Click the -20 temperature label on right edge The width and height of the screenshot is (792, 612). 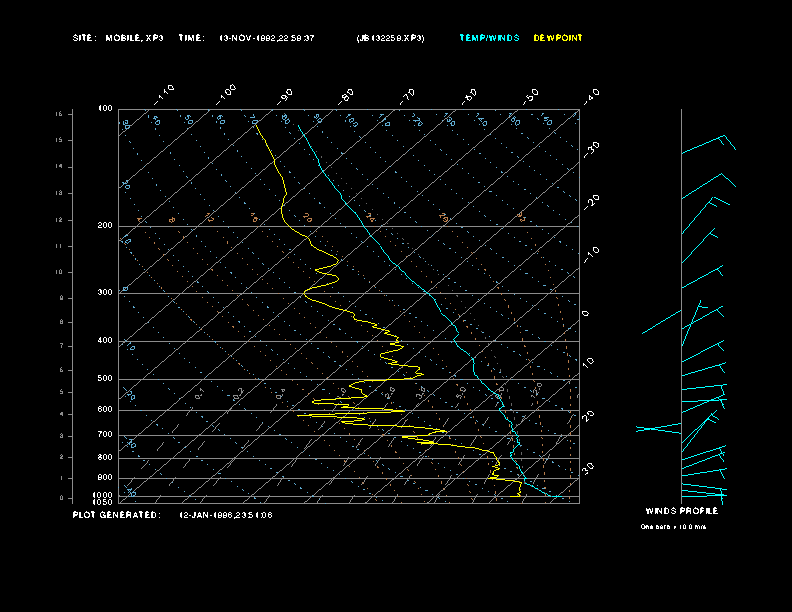(591, 202)
